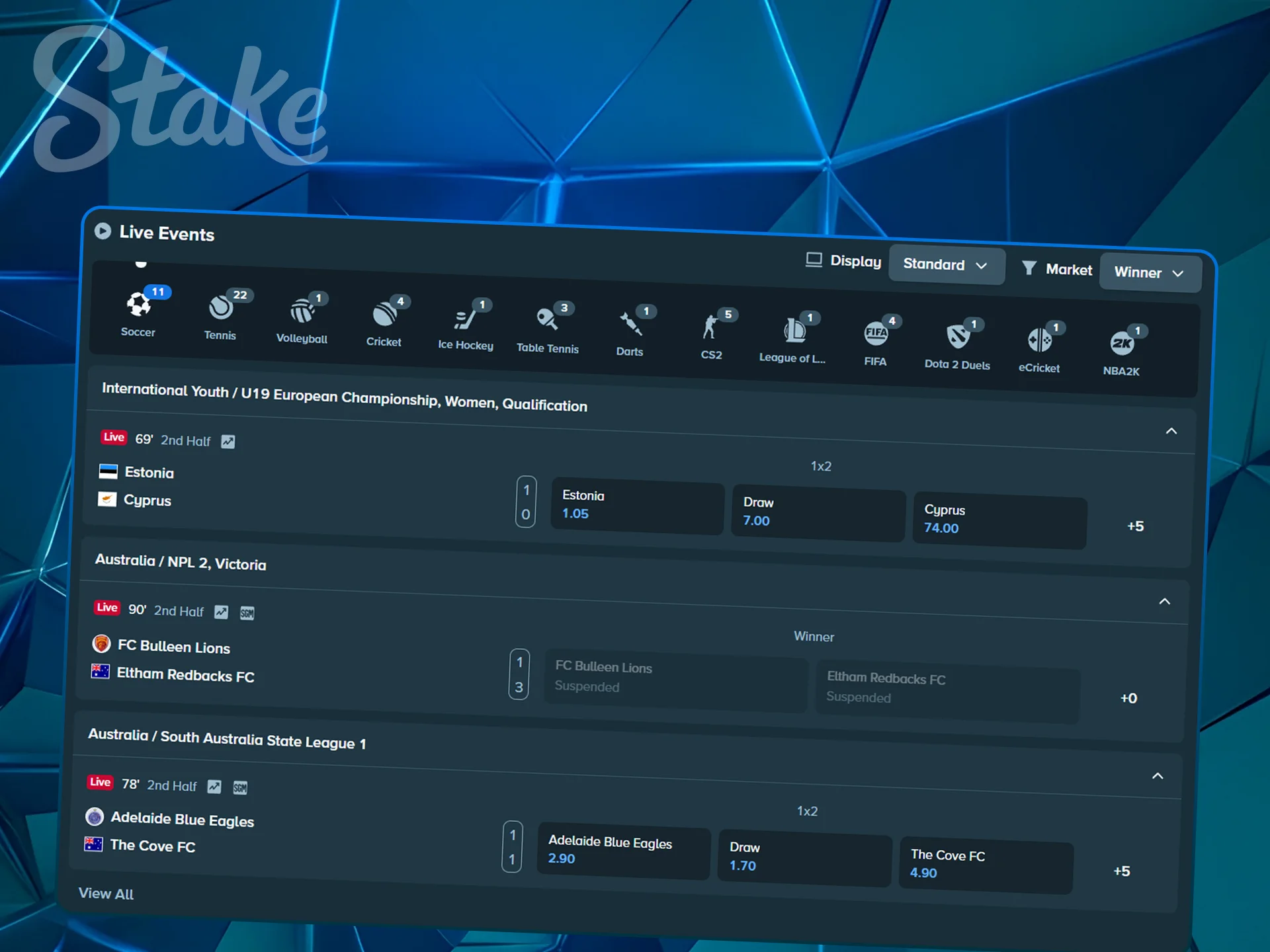Open the View All link
Image resolution: width=1270 pixels, height=952 pixels.
click(x=106, y=894)
